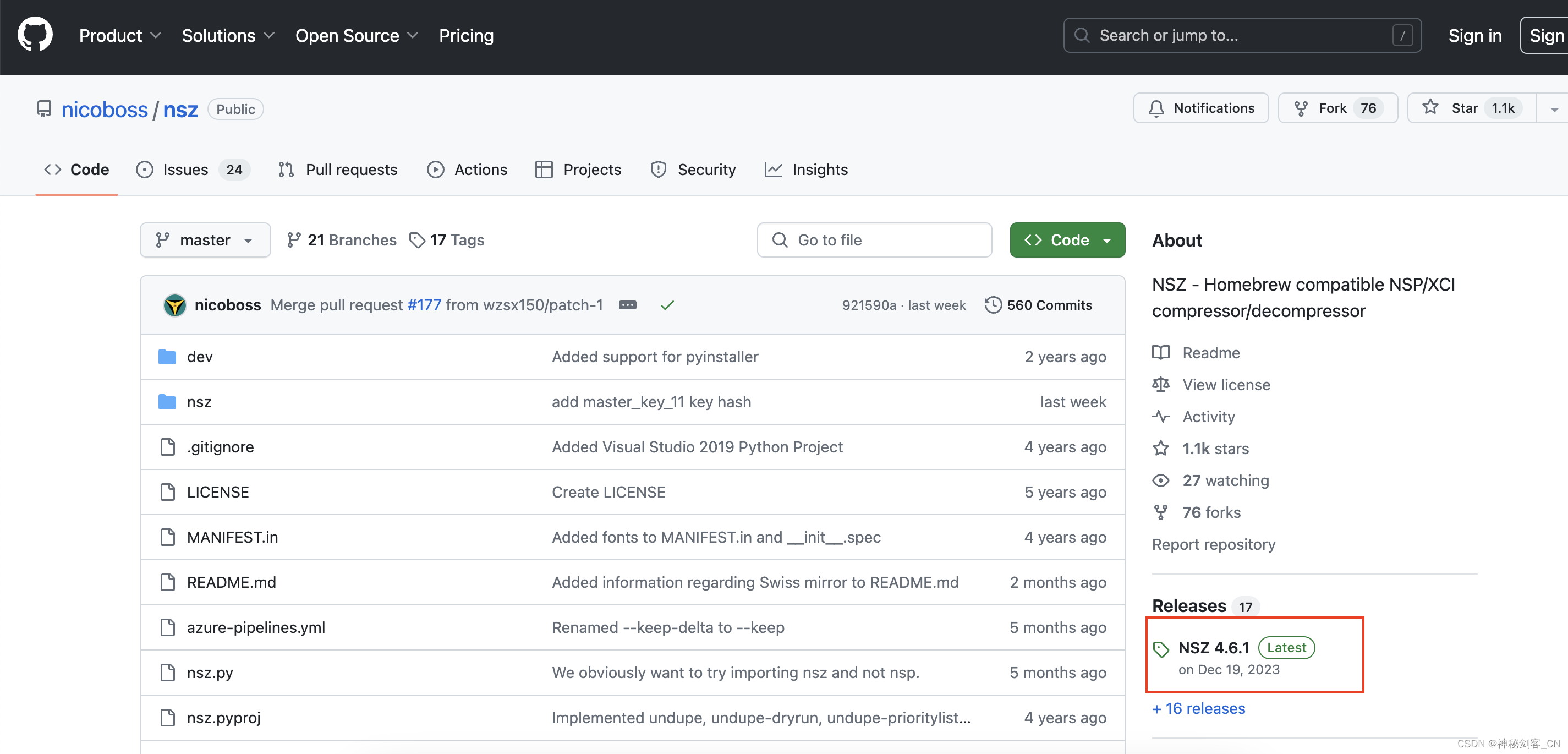The height and width of the screenshot is (754, 1568).
Task: Open the Open Source menu
Action: (357, 35)
